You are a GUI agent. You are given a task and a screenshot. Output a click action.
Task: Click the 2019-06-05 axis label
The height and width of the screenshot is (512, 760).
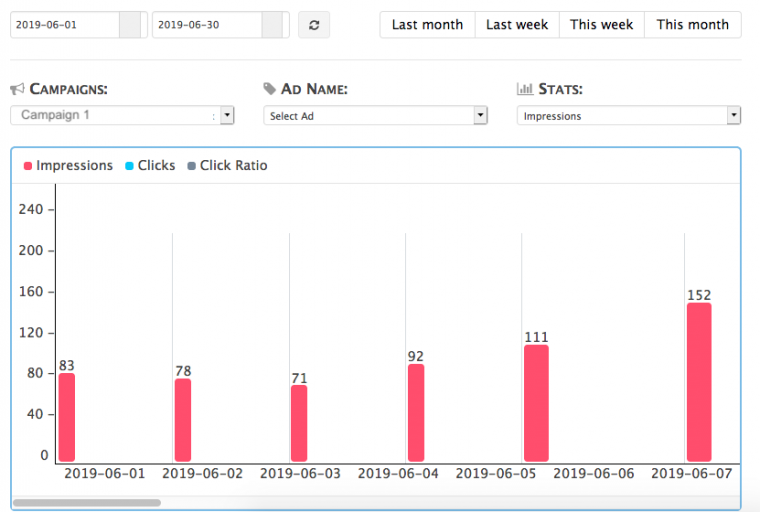[496, 473]
